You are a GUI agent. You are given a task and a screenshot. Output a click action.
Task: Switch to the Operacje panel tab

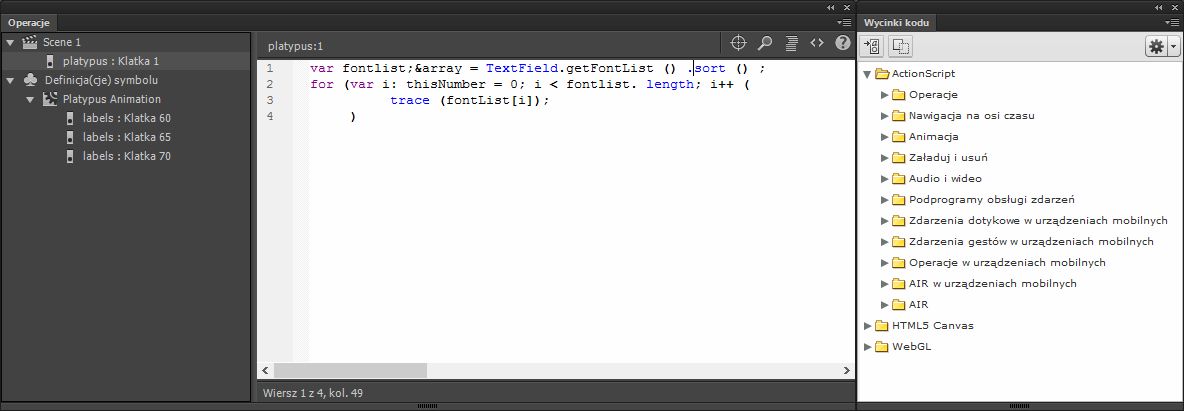click(29, 23)
